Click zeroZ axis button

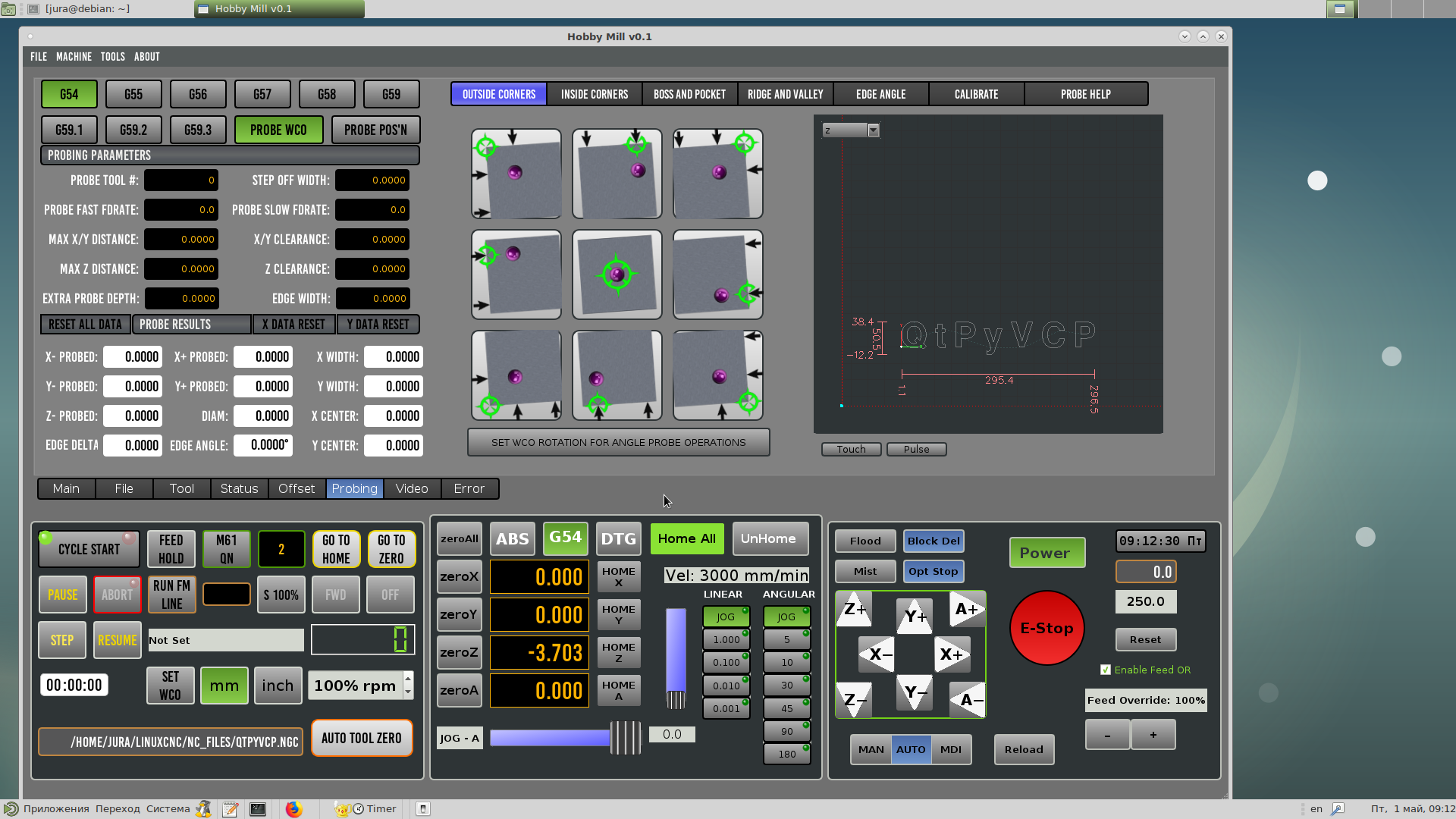click(459, 652)
